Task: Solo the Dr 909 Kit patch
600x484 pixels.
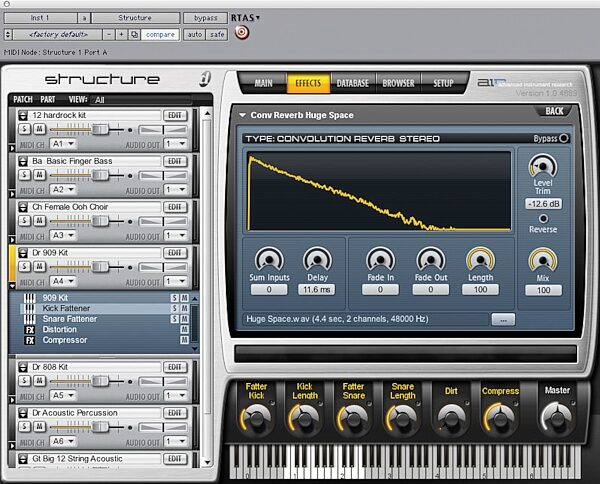Action: 24,266
